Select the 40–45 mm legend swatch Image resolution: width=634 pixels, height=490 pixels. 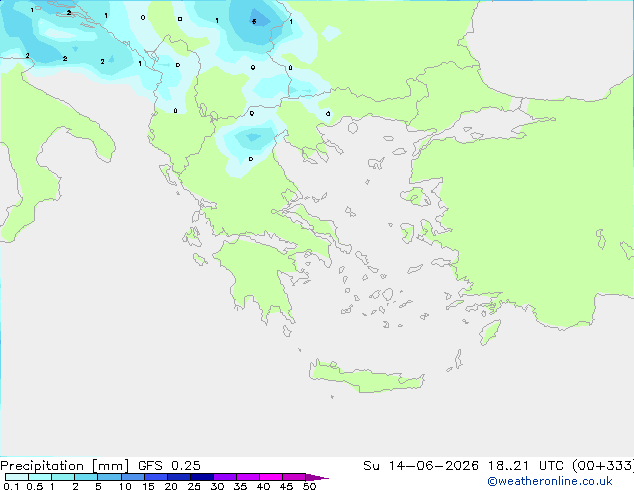(271, 477)
